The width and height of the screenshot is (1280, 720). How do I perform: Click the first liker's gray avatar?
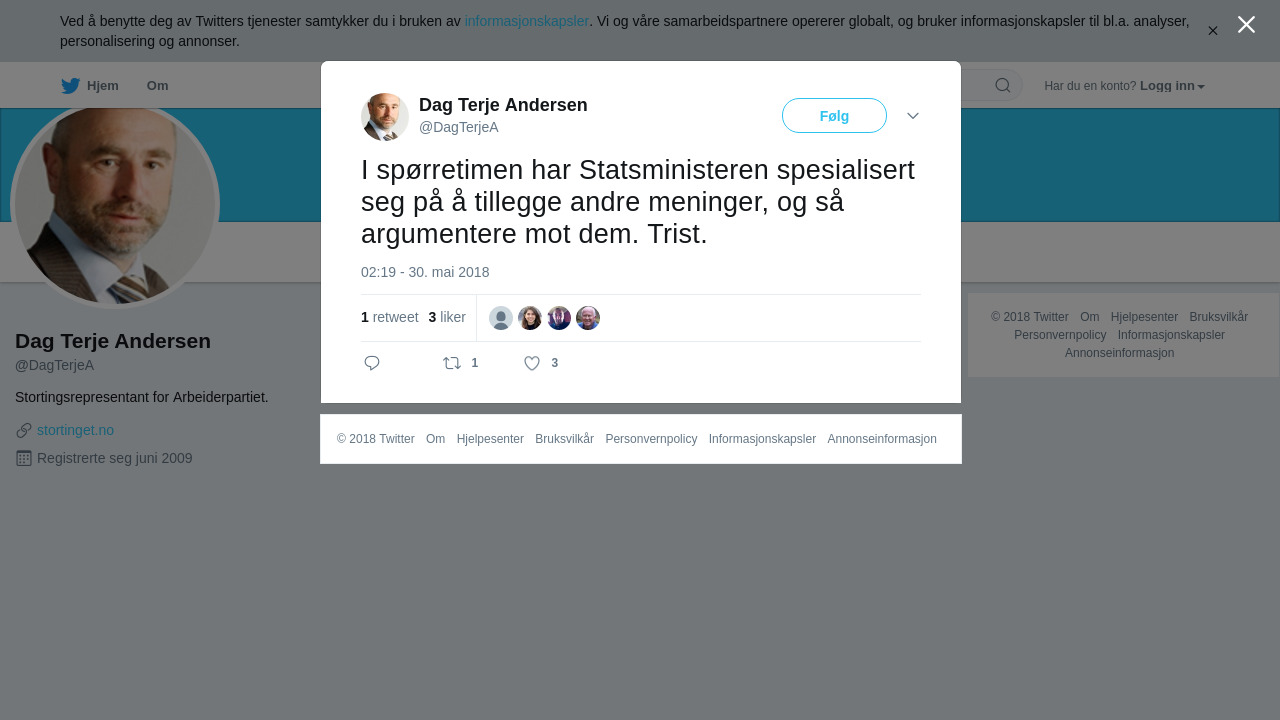tap(501, 318)
